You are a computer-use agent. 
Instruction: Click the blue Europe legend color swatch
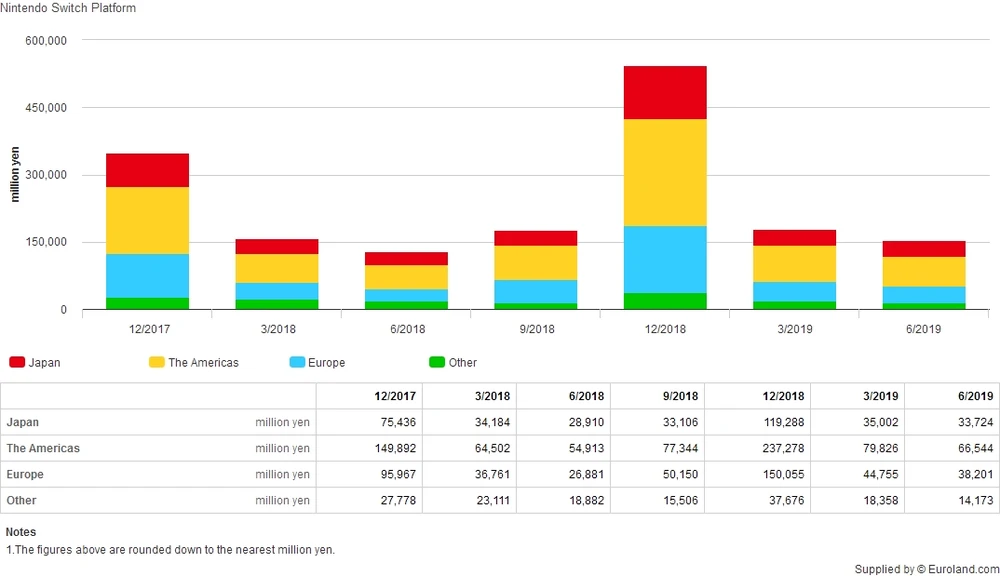point(296,362)
